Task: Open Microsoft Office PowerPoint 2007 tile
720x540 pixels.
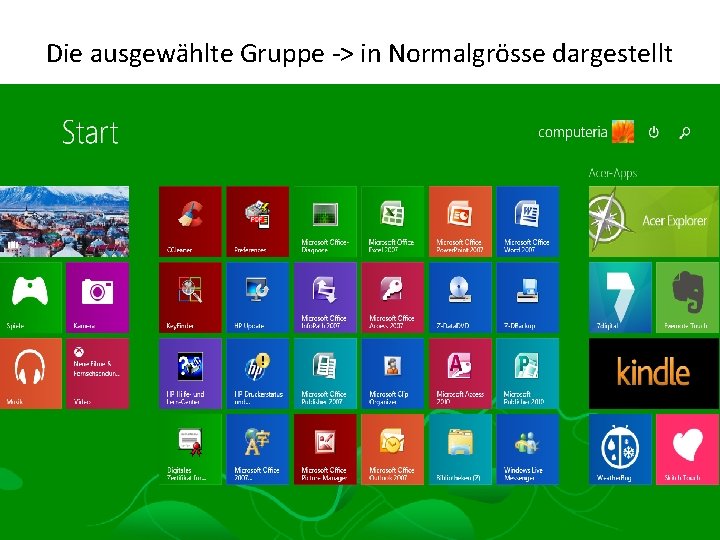Action: pyautogui.click(x=460, y=221)
